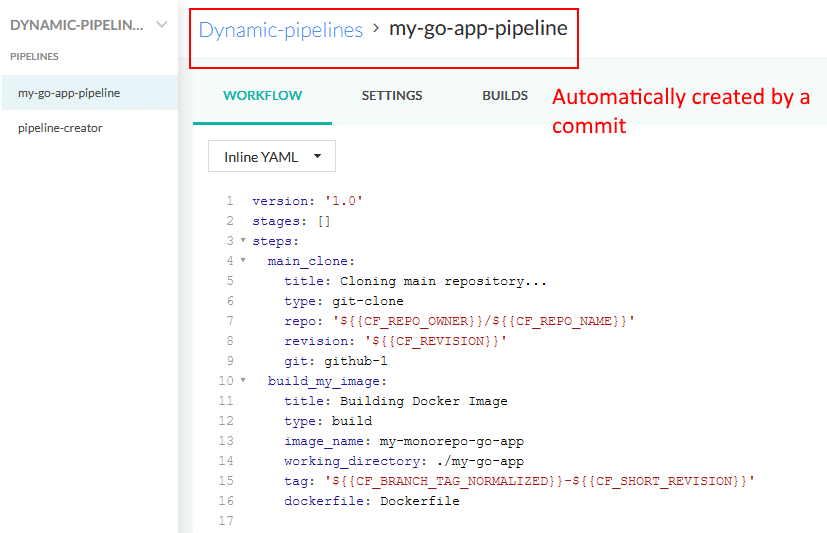Click the DYNAMIC-PIPELIN project name header
This screenshot has height=533, width=827.
(x=76, y=25)
